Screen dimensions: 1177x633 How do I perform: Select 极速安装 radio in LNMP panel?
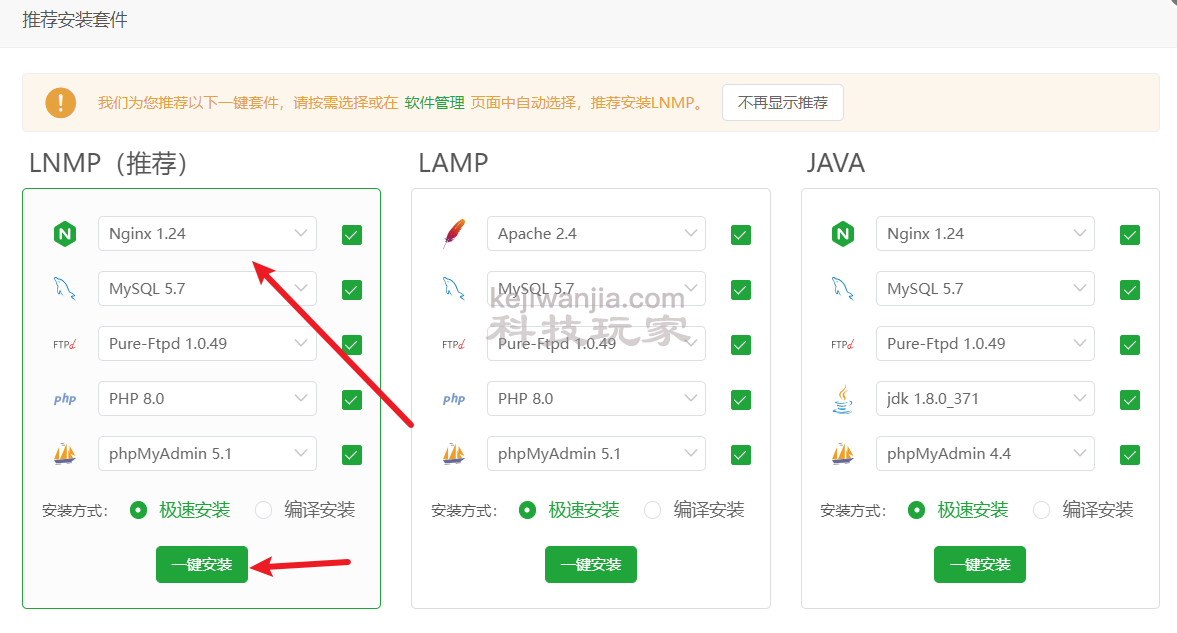(x=138, y=511)
